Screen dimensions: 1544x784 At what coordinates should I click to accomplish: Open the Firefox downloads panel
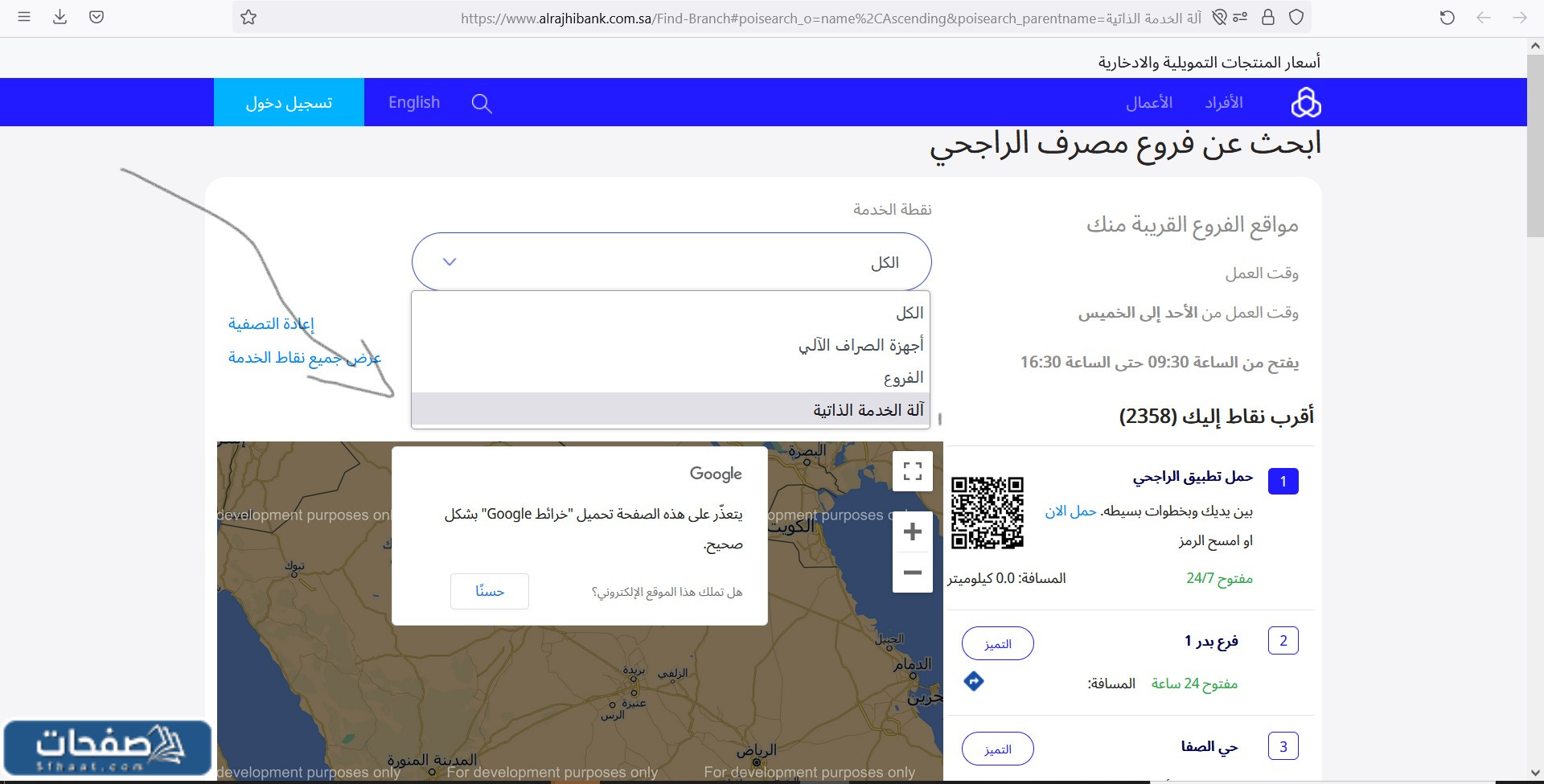point(60,16)
